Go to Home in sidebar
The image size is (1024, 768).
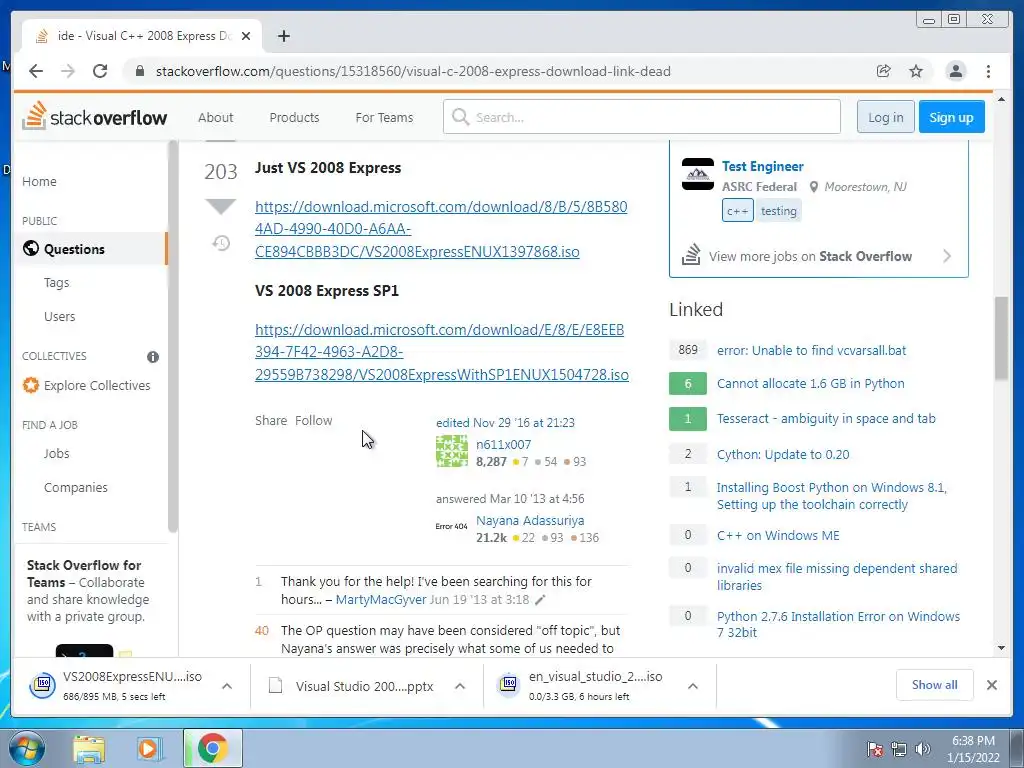[x=39, y=182]
